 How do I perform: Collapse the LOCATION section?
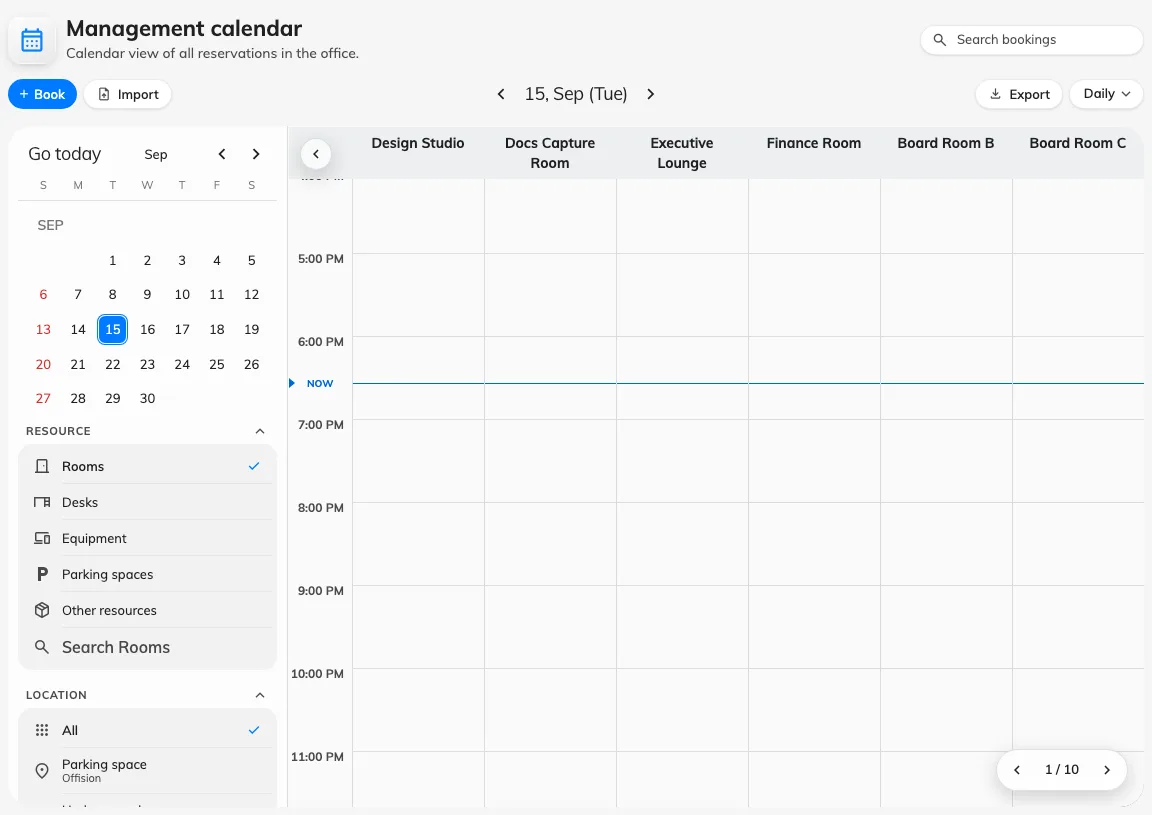[x=259, y=695]
